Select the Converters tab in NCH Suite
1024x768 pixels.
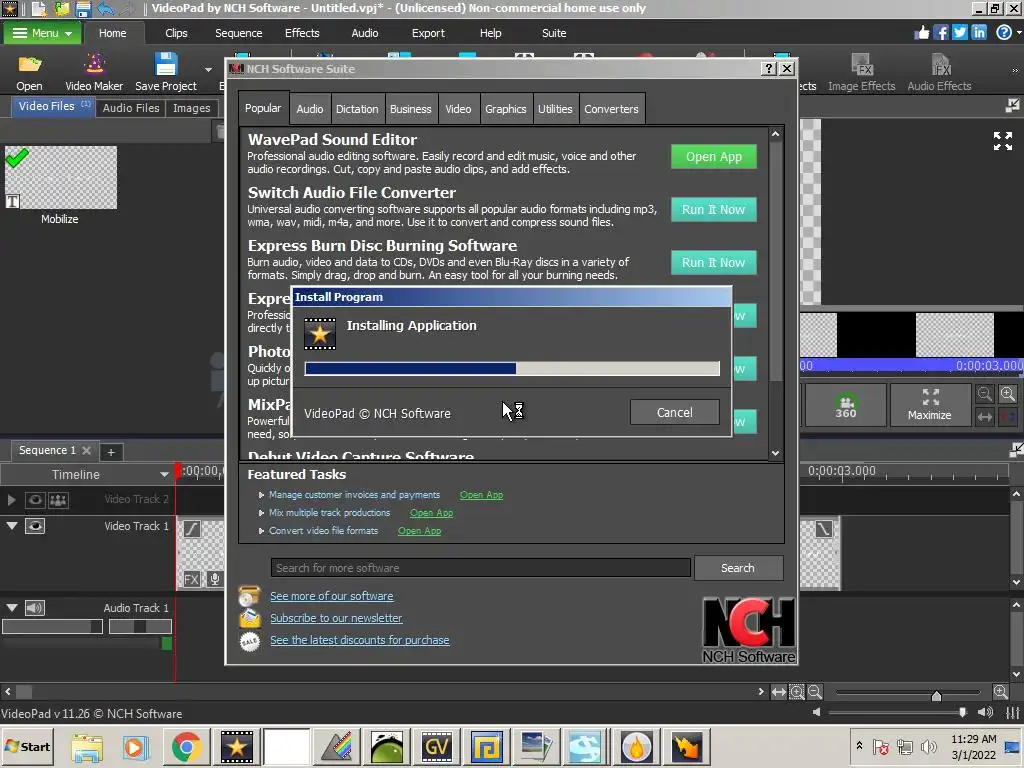(x=611, y=109)
